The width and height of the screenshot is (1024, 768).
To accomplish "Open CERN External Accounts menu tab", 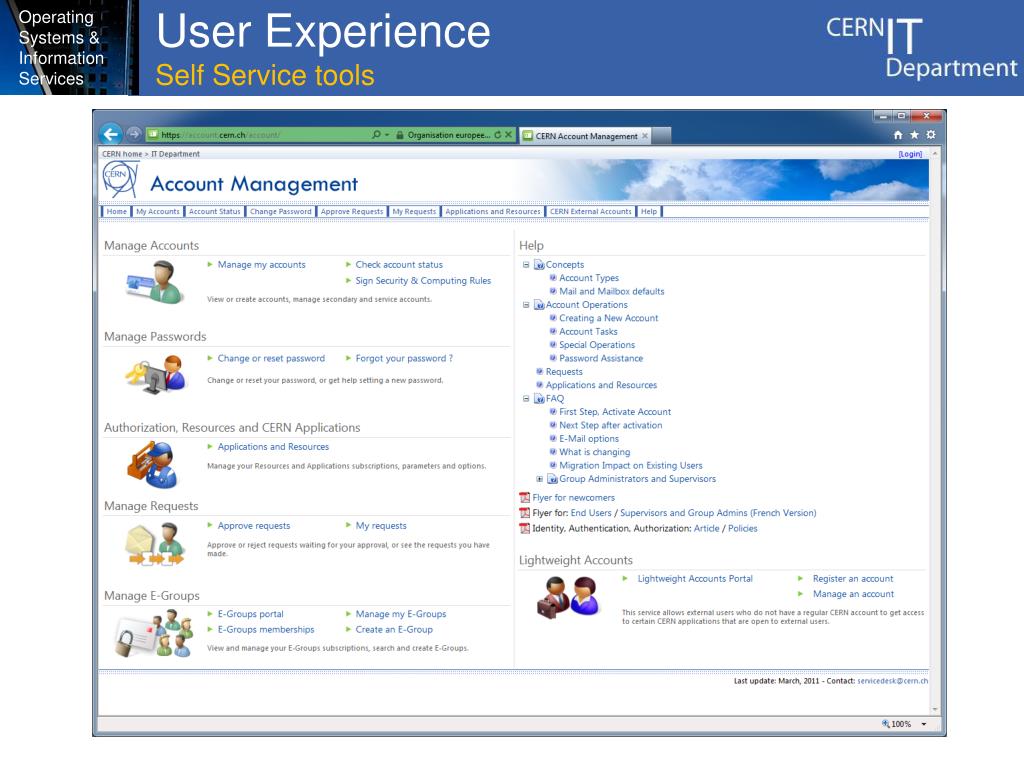I will [590, 212].
